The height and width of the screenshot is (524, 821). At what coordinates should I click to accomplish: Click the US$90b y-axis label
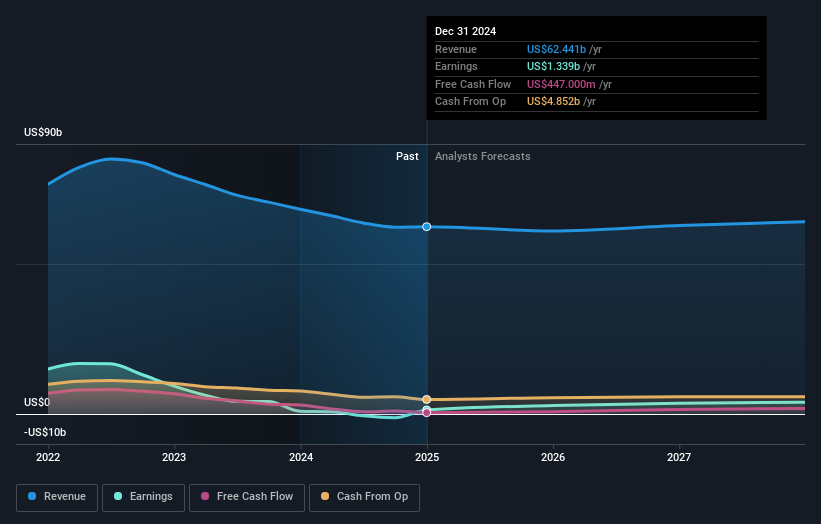tap(43, 132)
